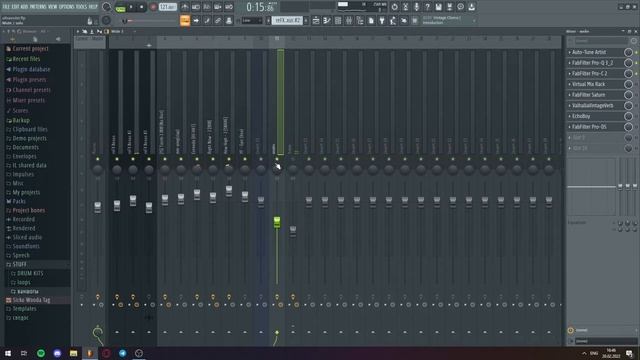Expand Mixer presets folder
The width and height of the screenshot is (640, 360).
pos(29,100)
